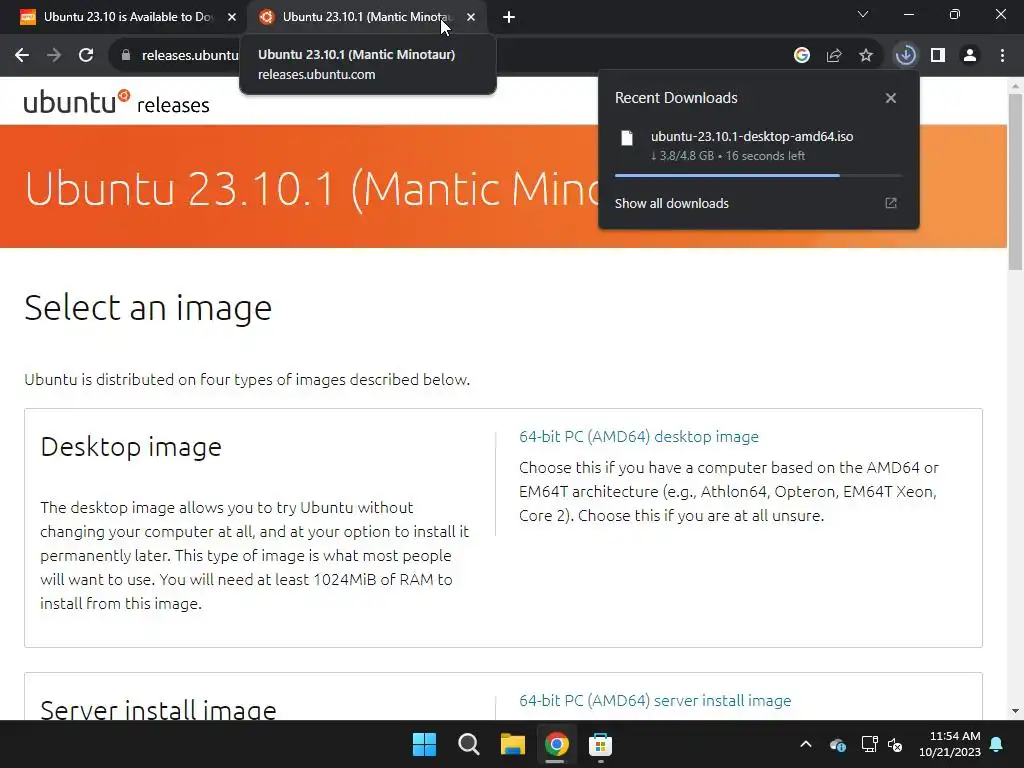The height and width of the screenshot is (768, 1024).
Task: Open '64-bit PC (AMD64) server install image' link
Action: [x=655, y=700]
